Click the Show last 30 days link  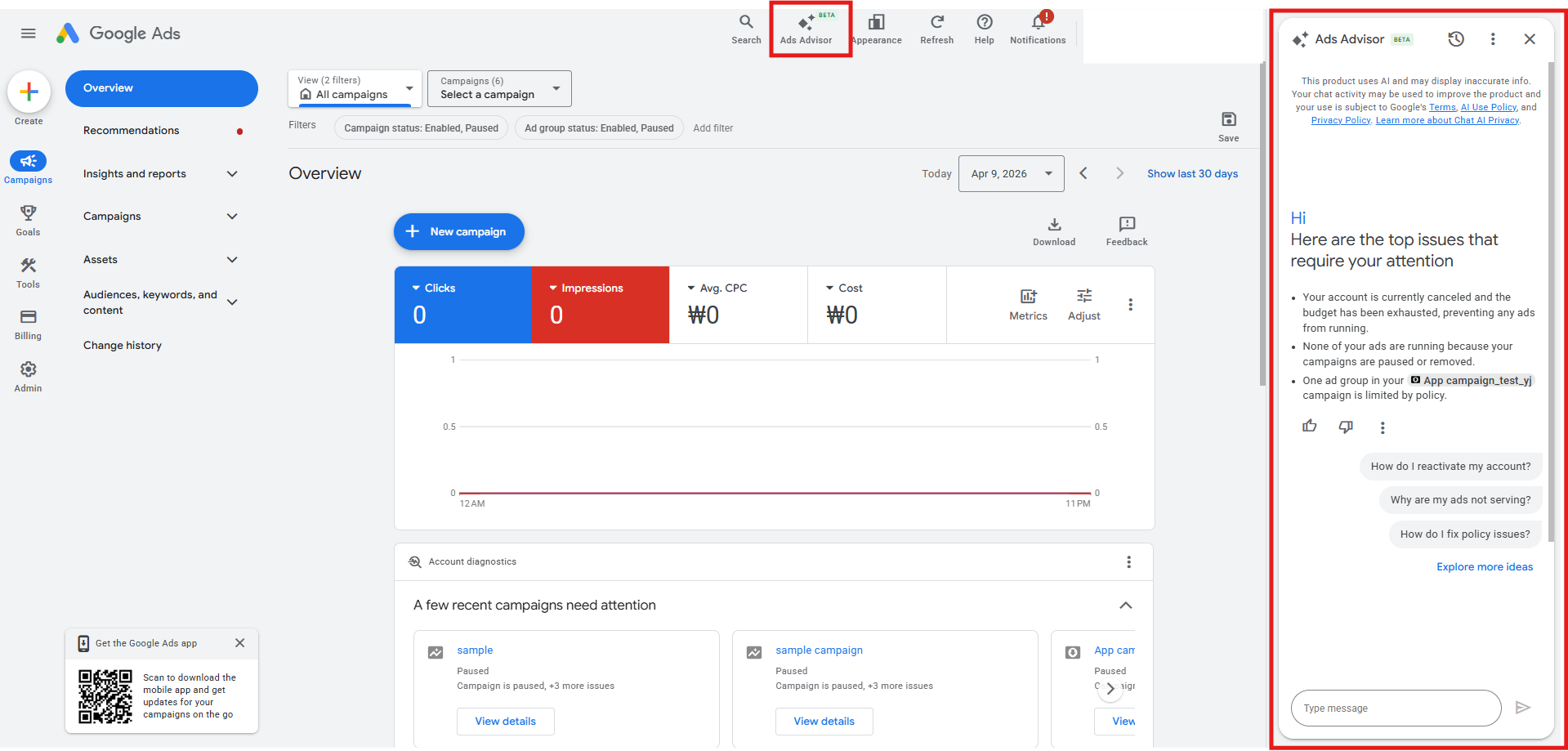coord(1192,173)
